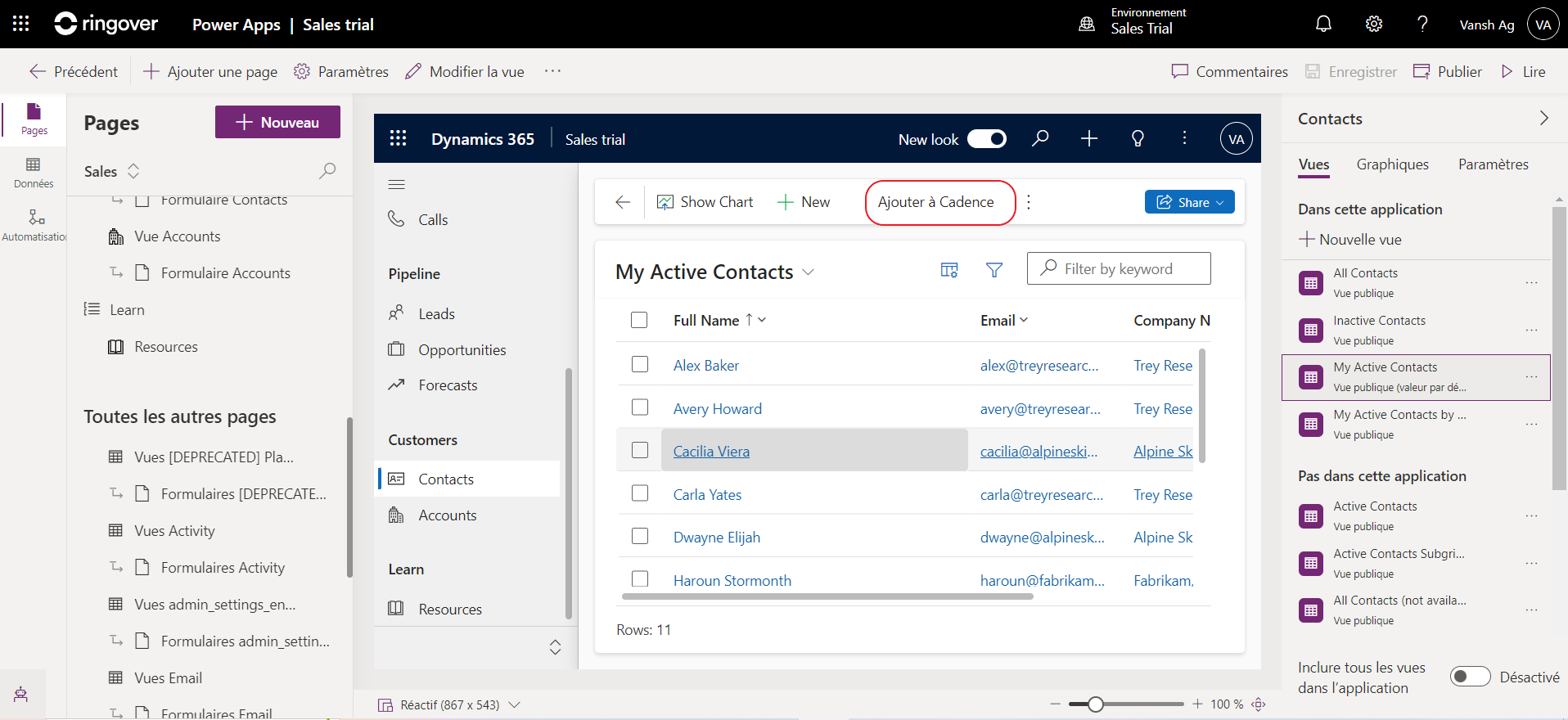Toggle Inclure tous les vues switch
The width and height of the screenshot is (1568, 720).
[x=1470, y=677]
